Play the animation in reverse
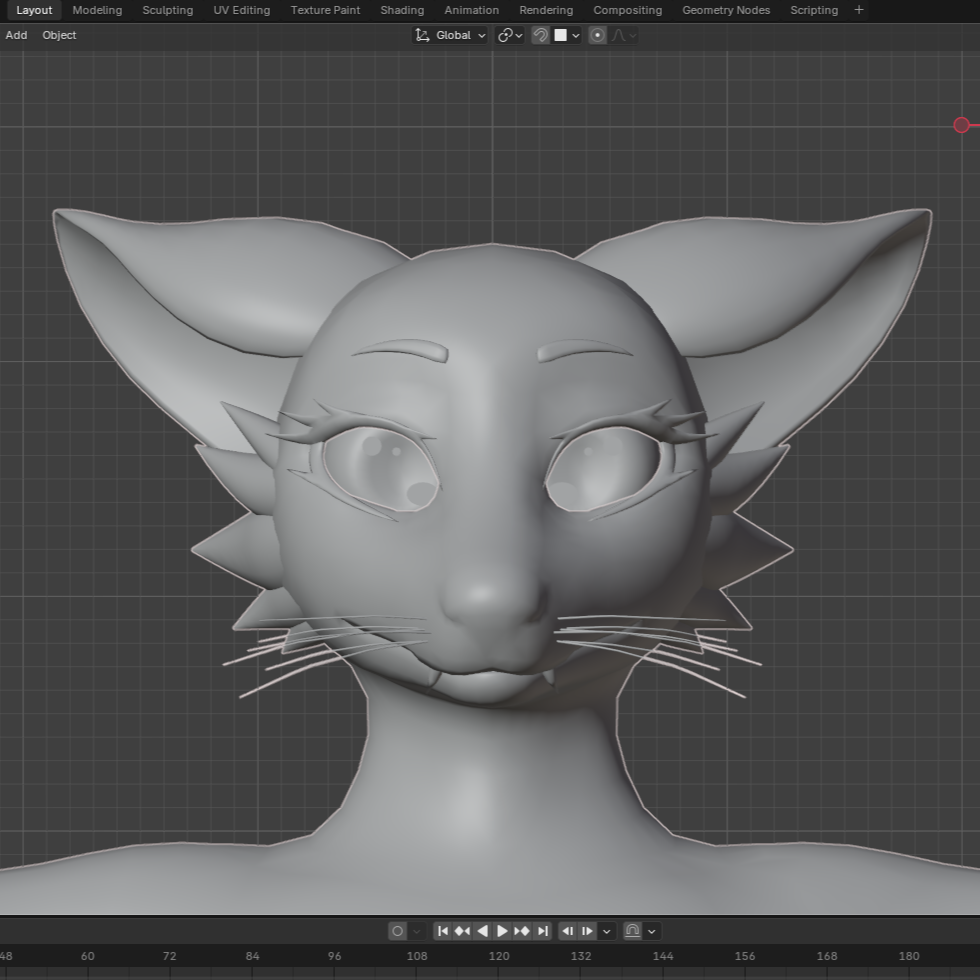The height and width of the screenshot is (980, 980). click(x=482, y=931)
